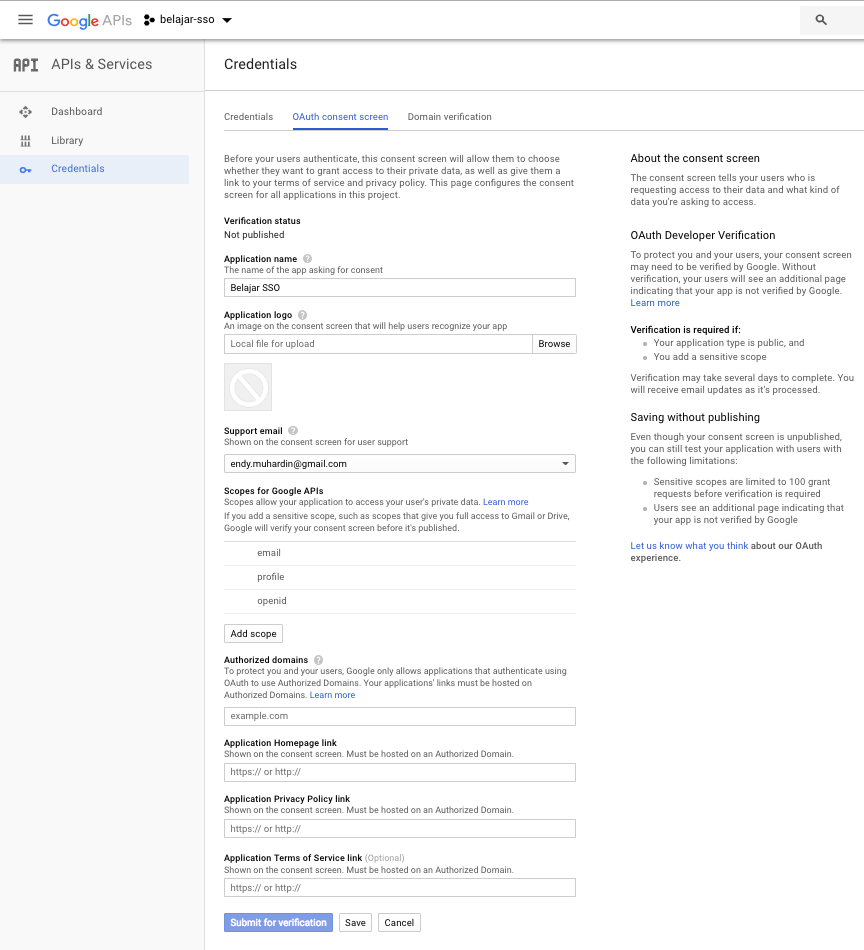
Task: Show help for Authorized domains
Action: pos(318,660)
